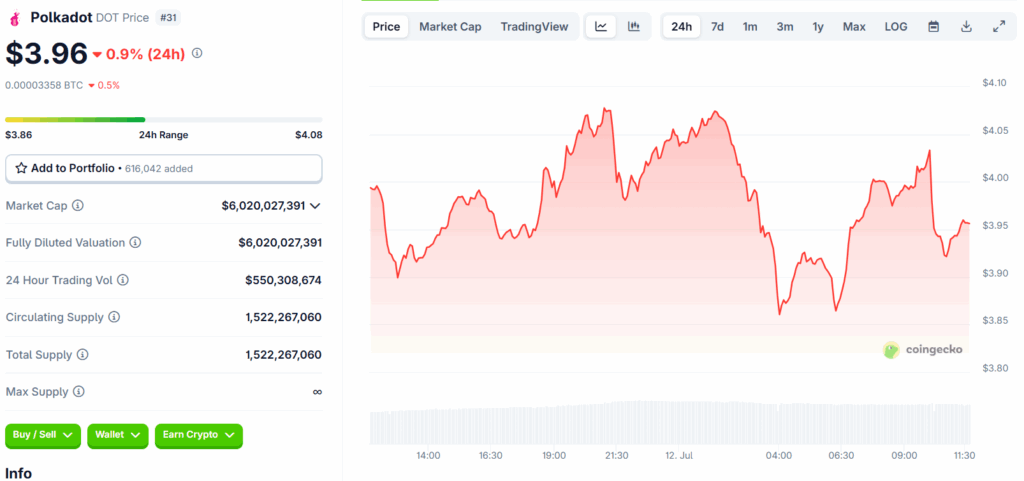
Task: Click $550,308,674 trading volume value
Action: coord(283,280)
